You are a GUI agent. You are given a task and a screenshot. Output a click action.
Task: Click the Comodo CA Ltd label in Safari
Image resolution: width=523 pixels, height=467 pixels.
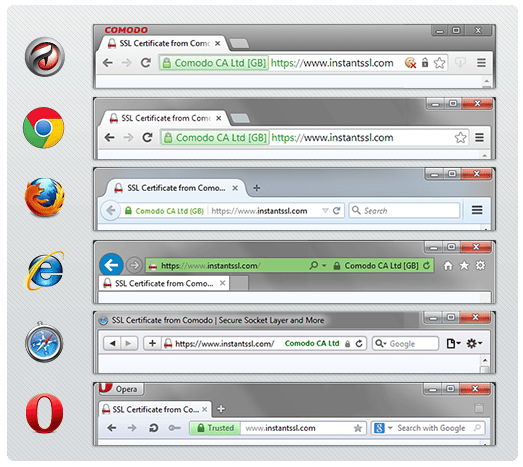[x=312, y=343]
